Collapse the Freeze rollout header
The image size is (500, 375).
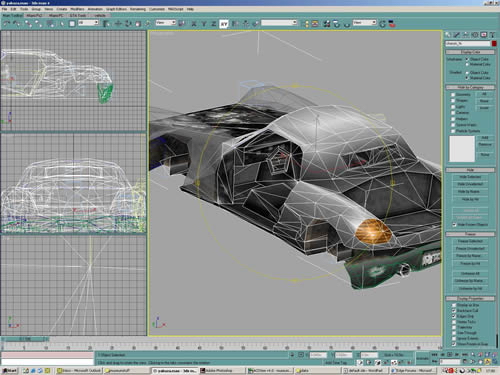470,234
